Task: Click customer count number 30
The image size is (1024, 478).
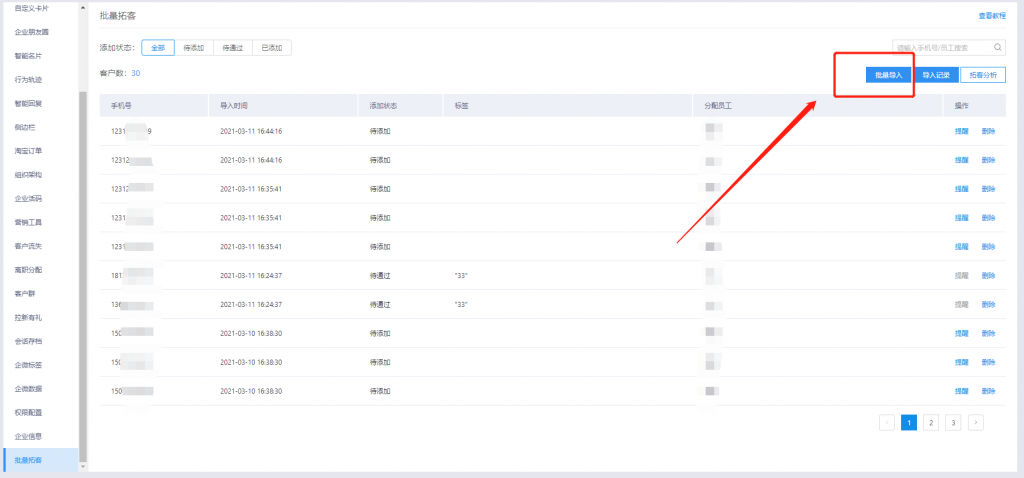Action: [x=136, y=73]
